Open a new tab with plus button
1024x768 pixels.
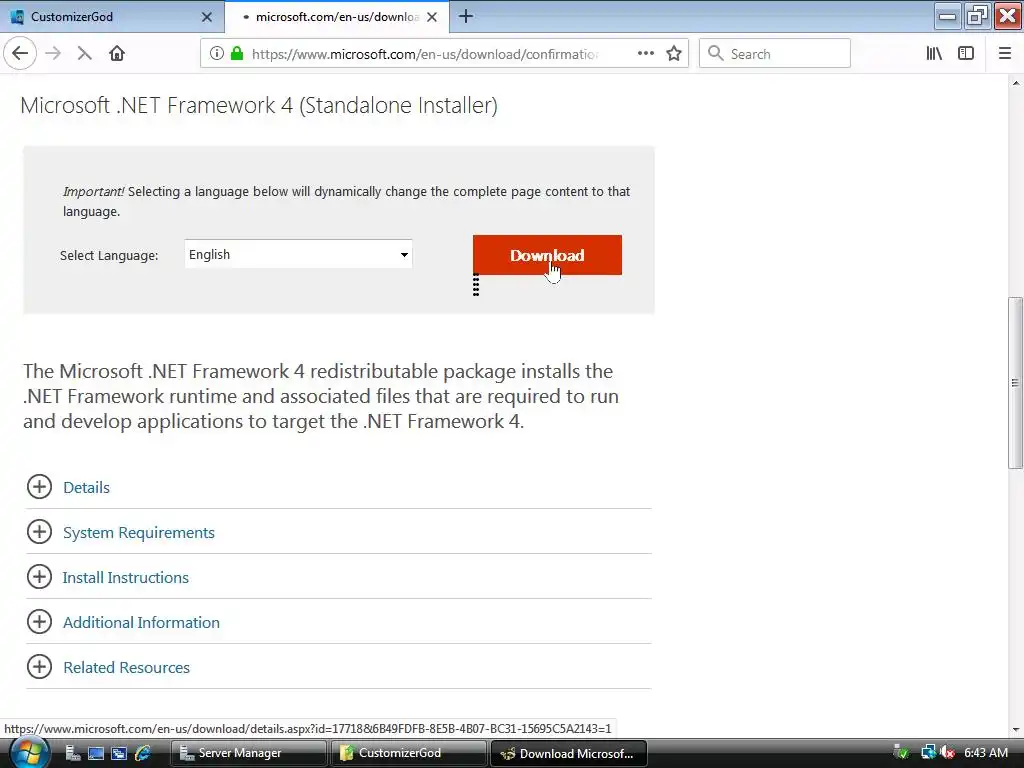tap(466, 16)
